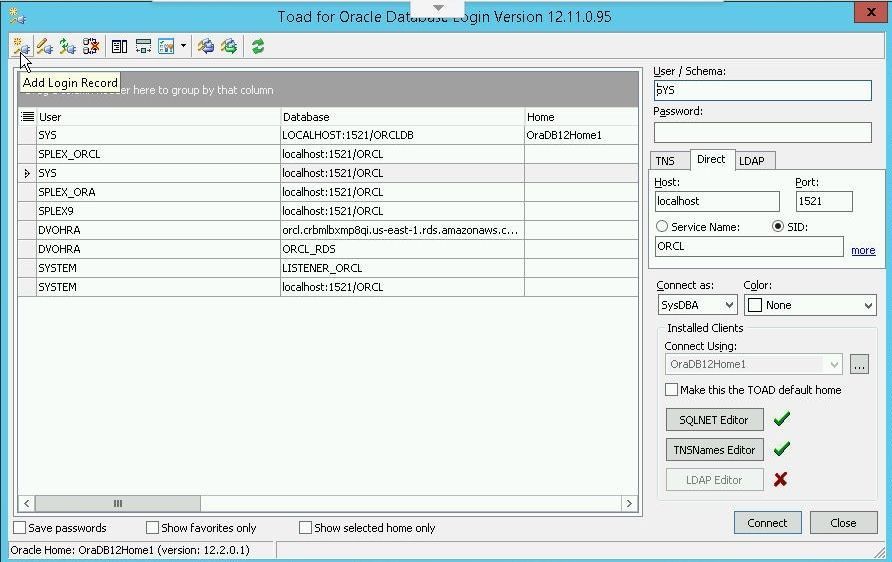This screenshot has width=892, height=562.
Task: Click the pull-down arrow above the title
Action: [438, 8]
